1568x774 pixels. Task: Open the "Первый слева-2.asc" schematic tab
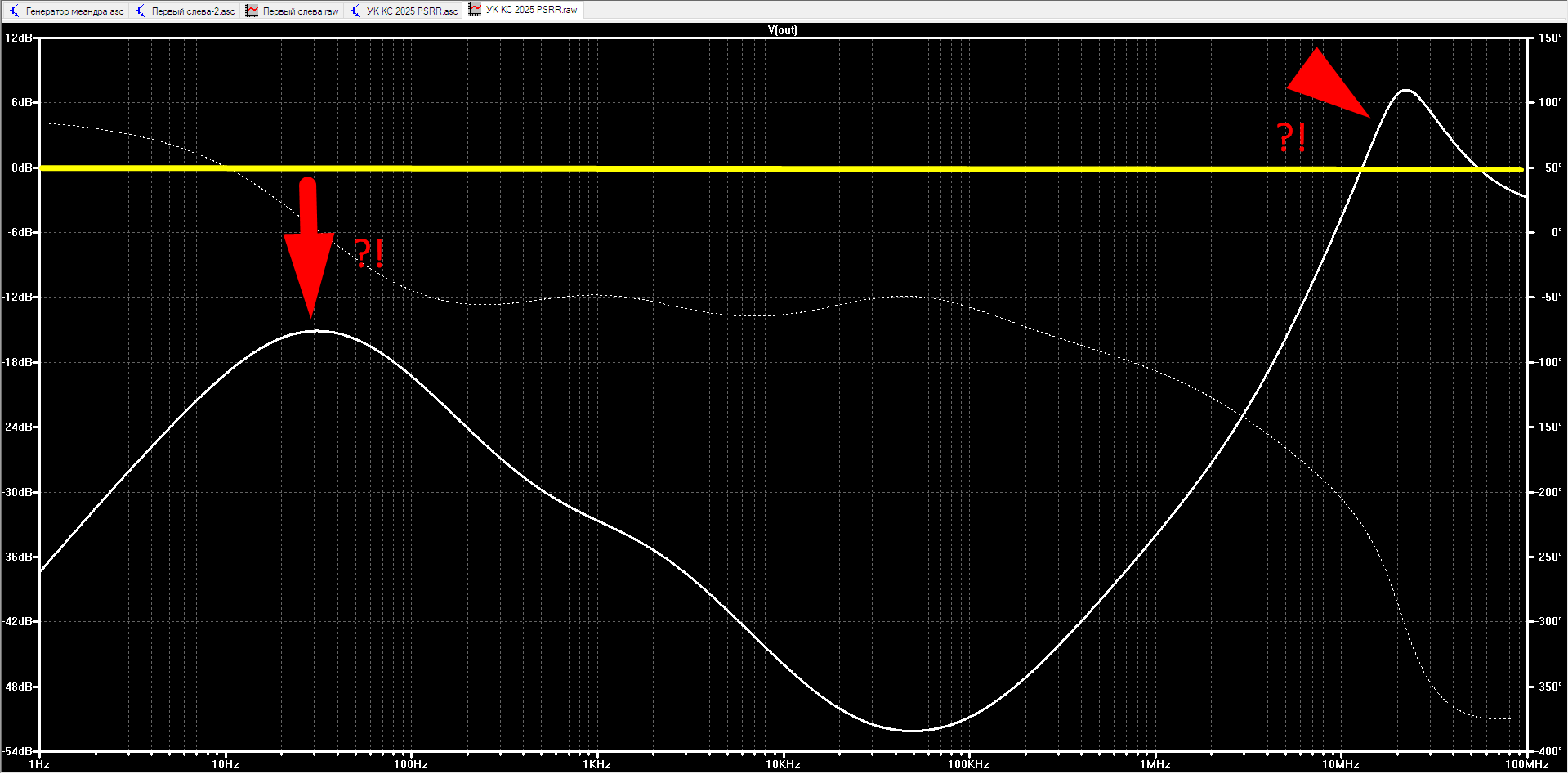[x=185, y=11]
